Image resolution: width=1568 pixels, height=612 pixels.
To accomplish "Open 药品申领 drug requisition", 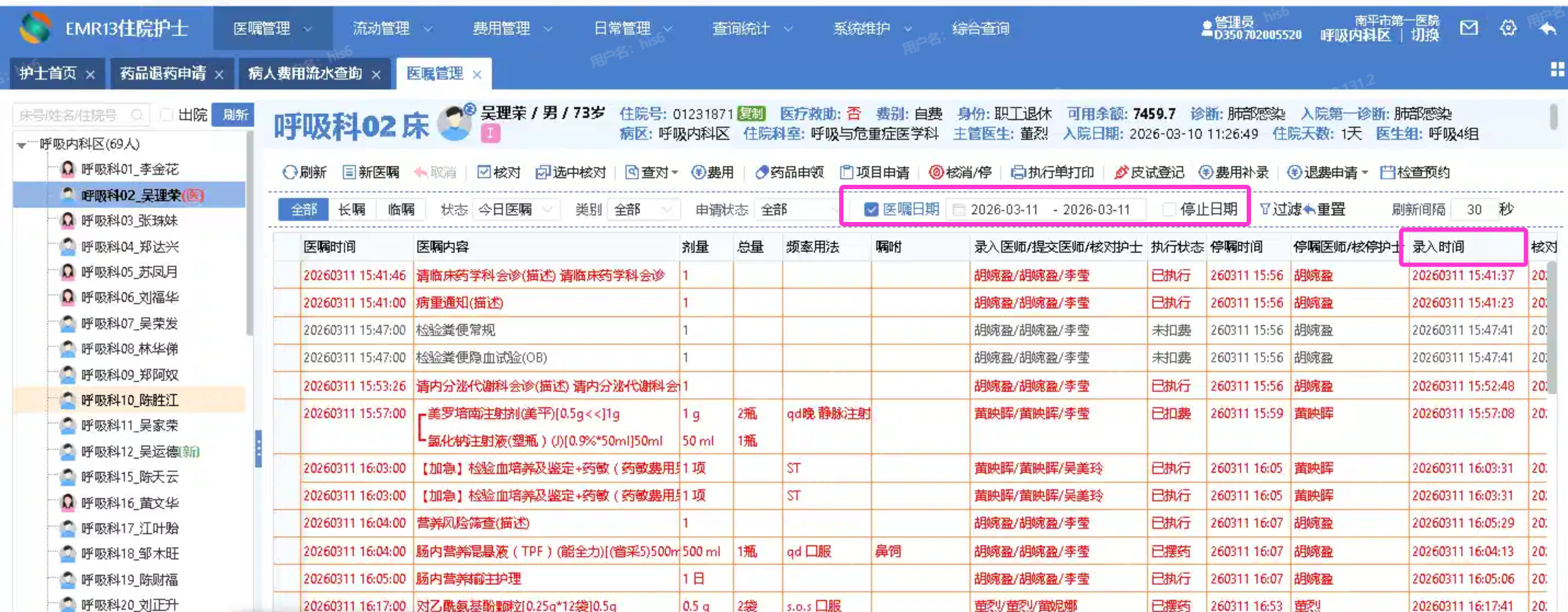I will point(789,172).
